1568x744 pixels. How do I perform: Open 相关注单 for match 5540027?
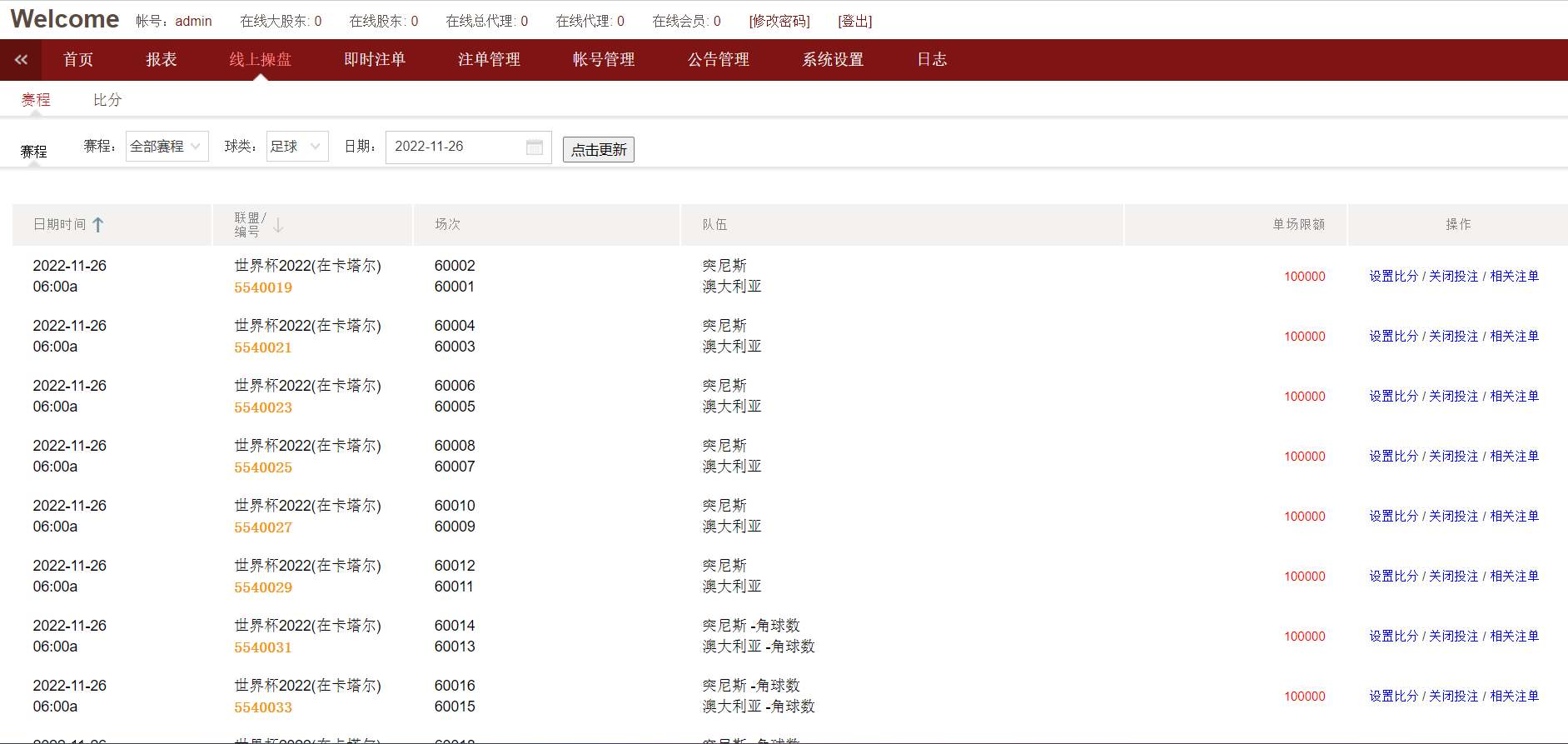pyautogui.click(x=1514, y=517)
